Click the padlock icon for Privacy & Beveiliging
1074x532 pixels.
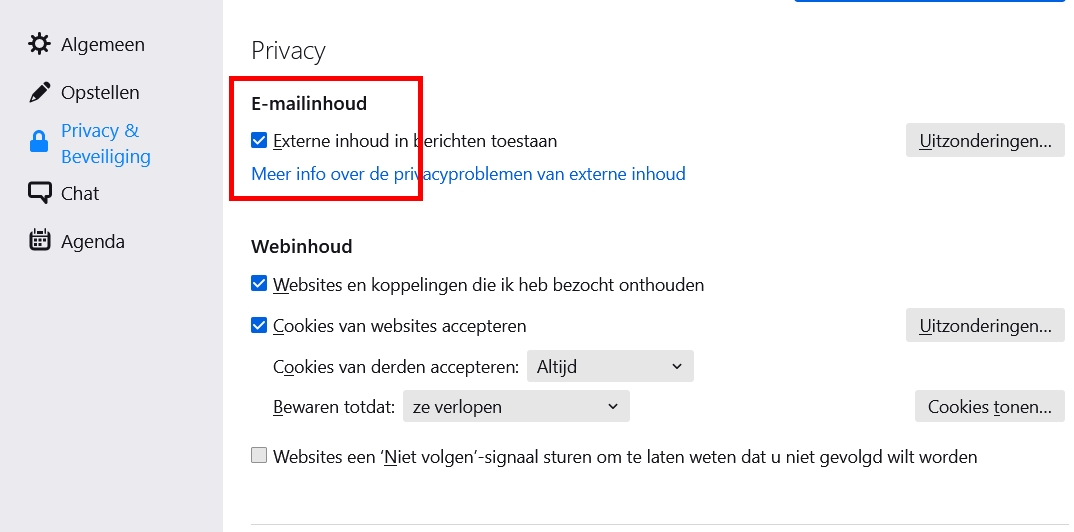coord(39,143)
